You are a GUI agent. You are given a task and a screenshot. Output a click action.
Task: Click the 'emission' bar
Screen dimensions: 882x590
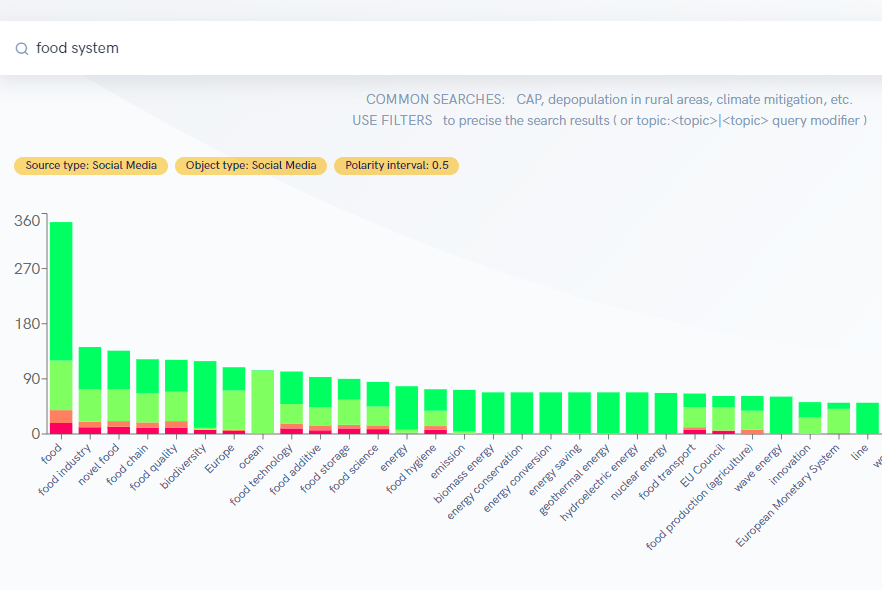[x=464, y=410]
